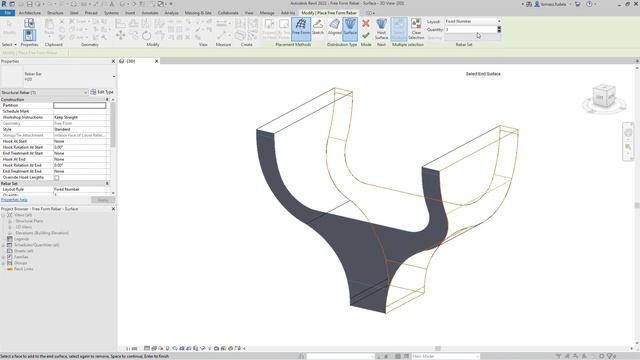Expand the Groups tree node
Screen dimensions: 640x360
(x=3, y=263)
